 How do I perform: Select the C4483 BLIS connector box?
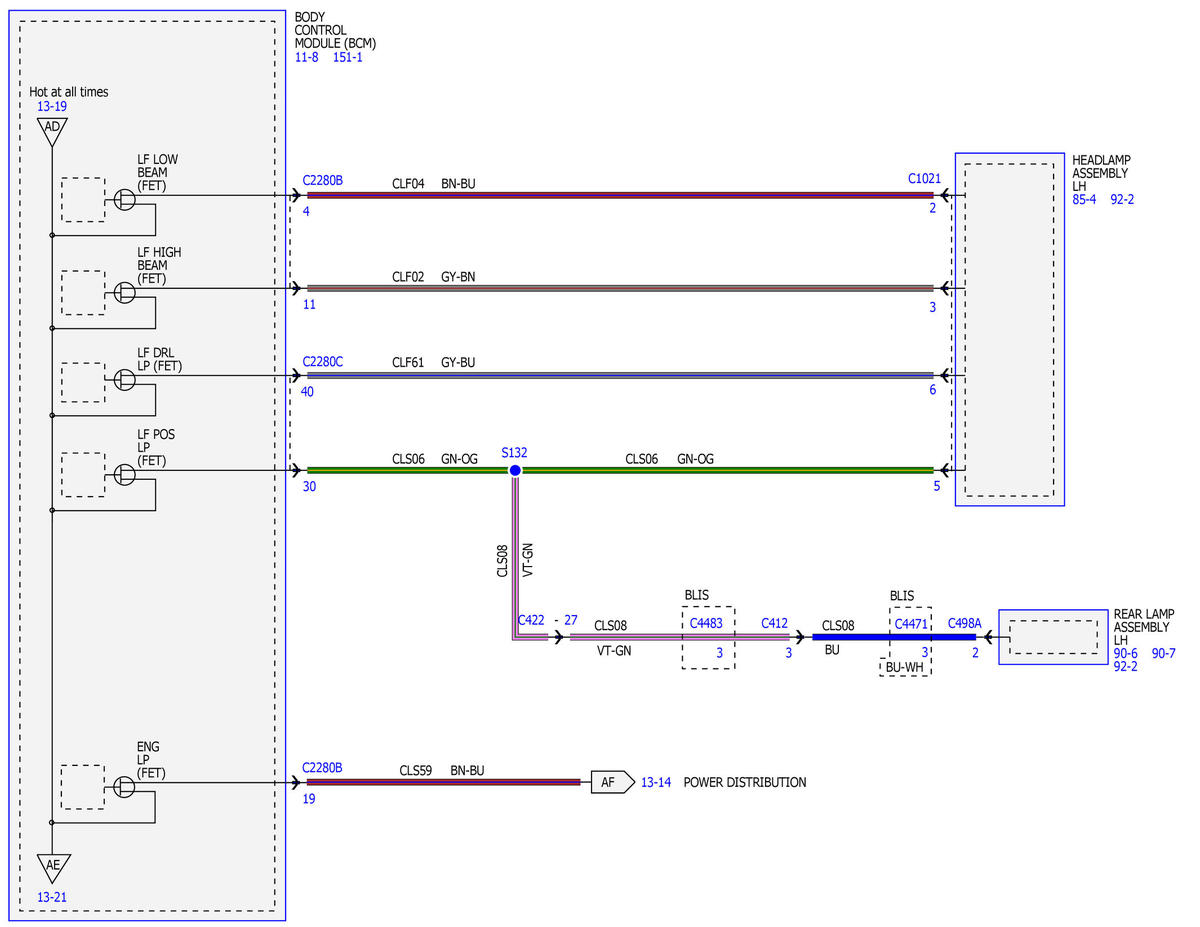pos(708,638)
